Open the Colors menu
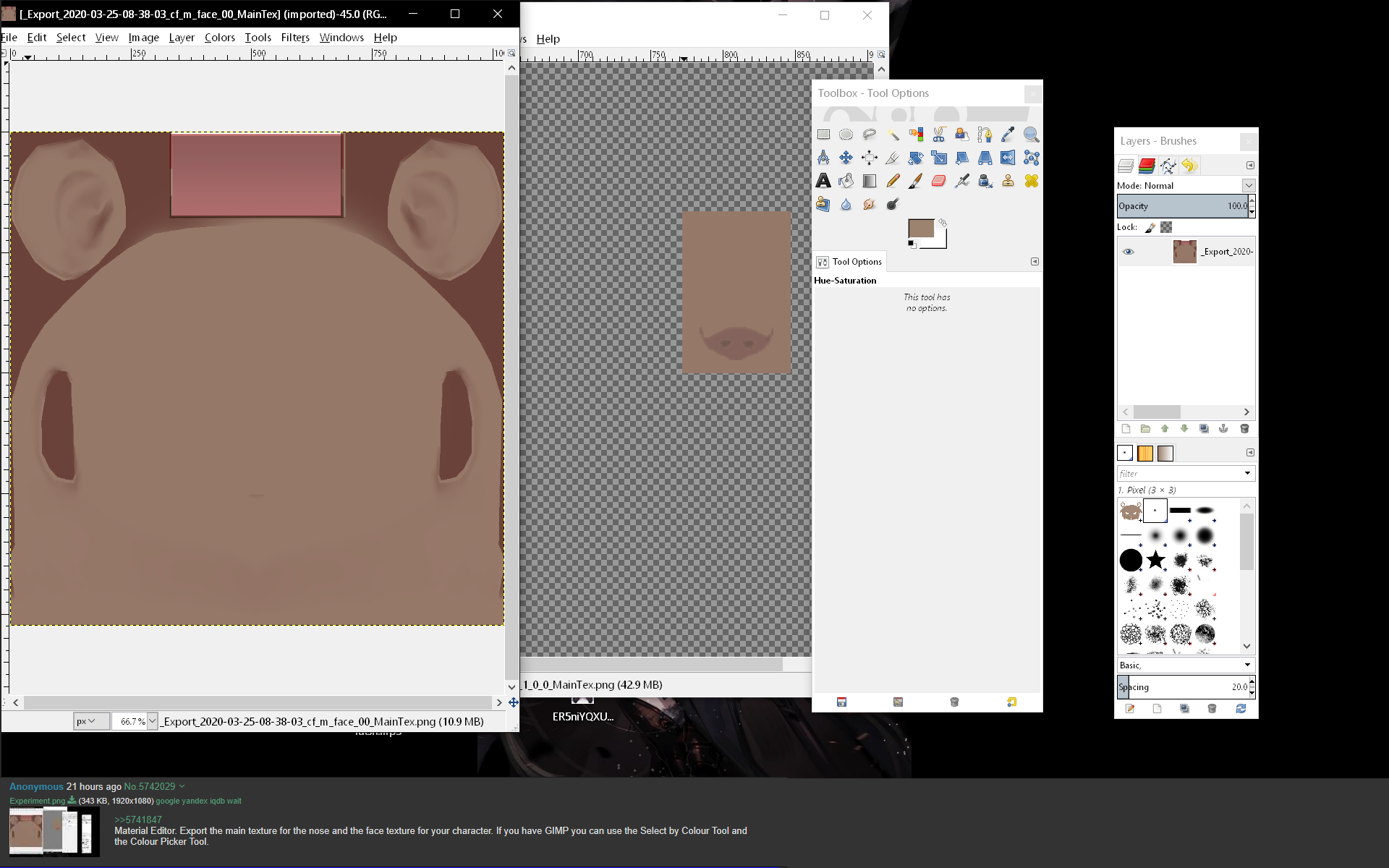The height and width of the screenshot is (868, 1389). pyautogui.click(x=219, y=38)
